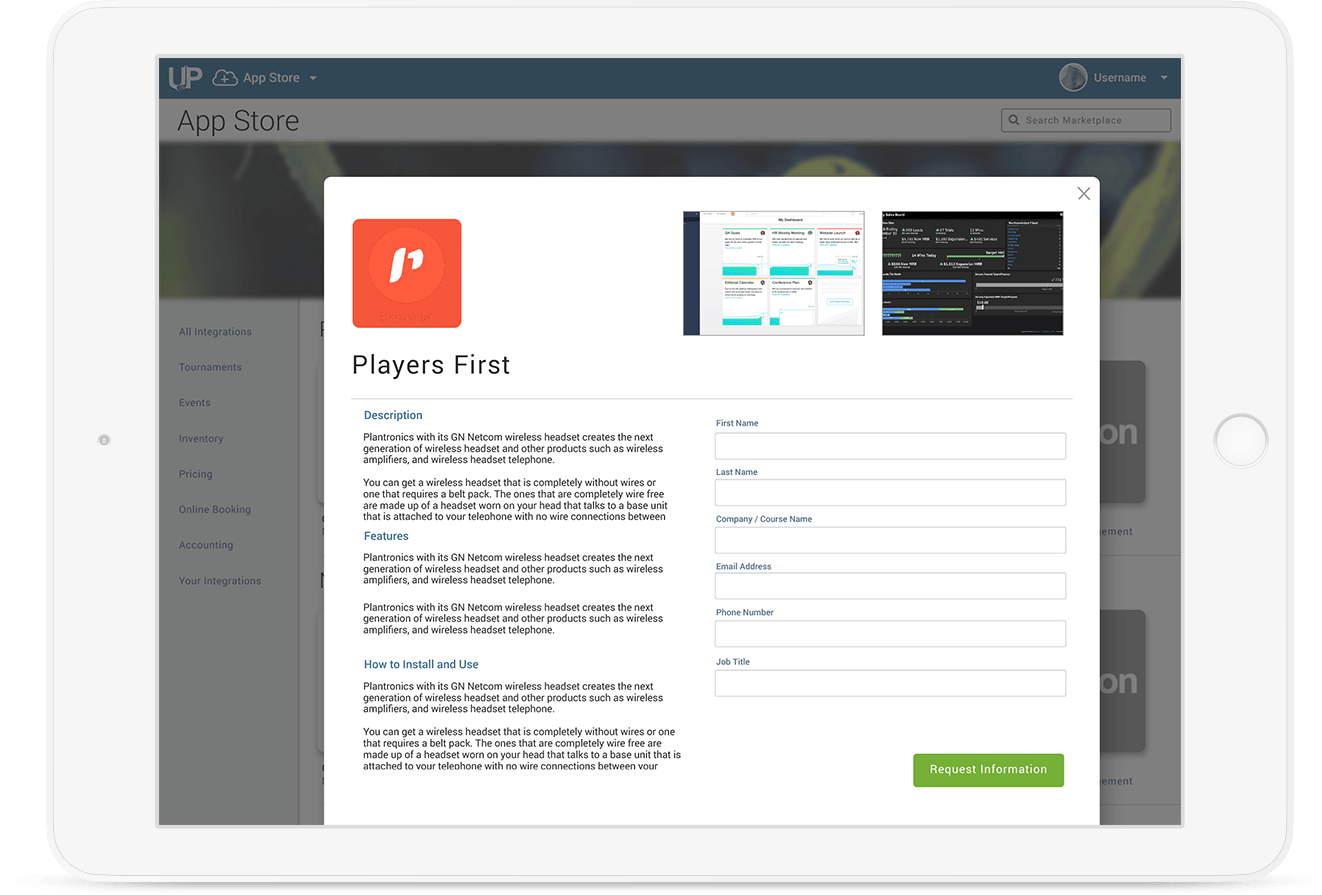This screenshot has height=895, width=1322.
Task: Click the First Name input field
Action: [x=890, y=446]
